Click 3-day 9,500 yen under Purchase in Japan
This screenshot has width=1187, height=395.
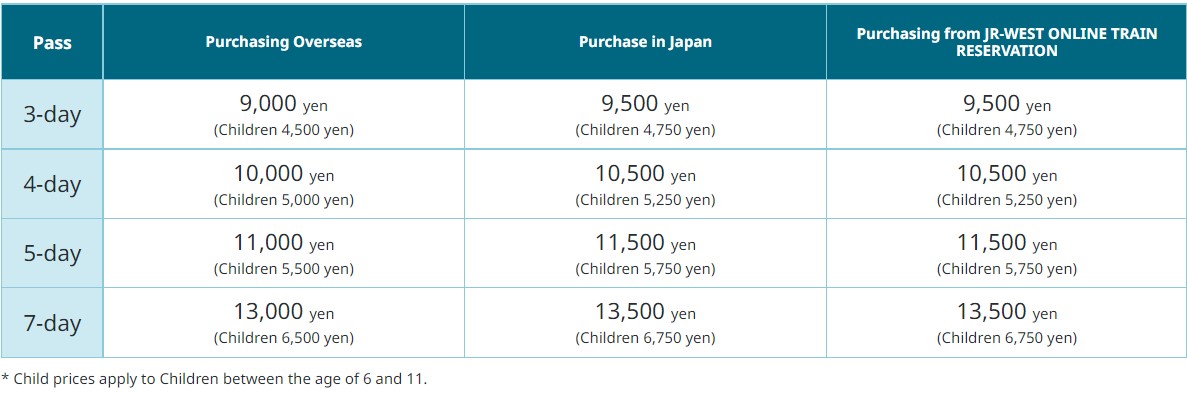coord(645,104)
